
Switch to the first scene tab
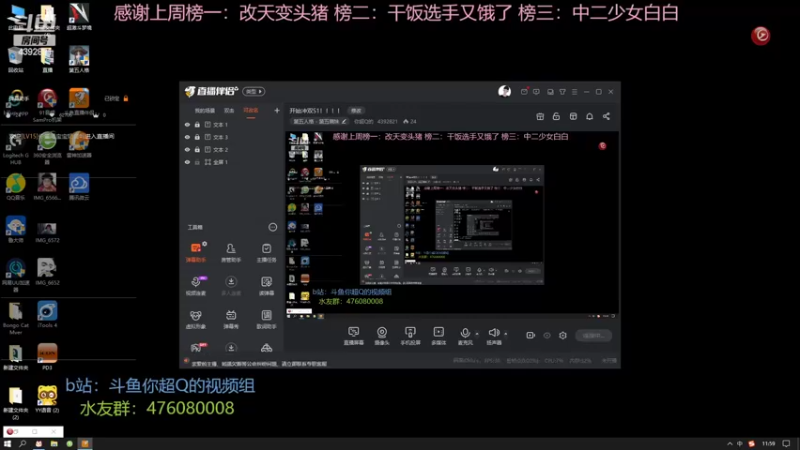coord(205,110)
